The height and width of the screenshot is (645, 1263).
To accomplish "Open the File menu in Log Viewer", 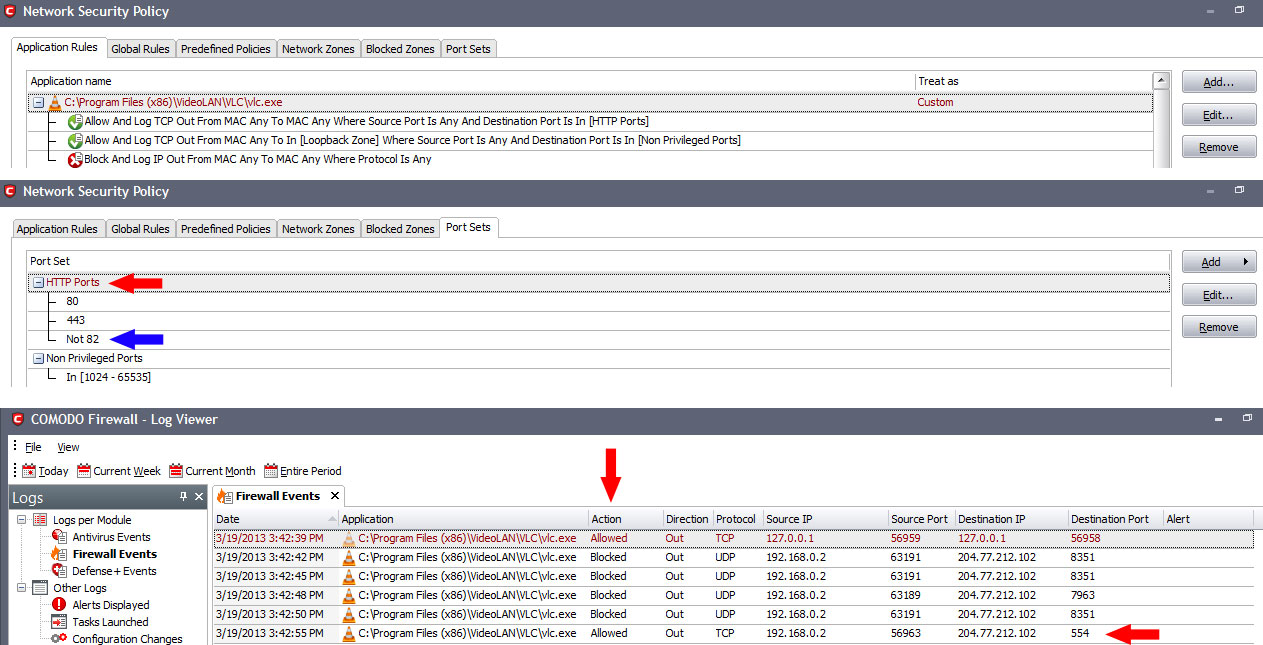I will click(x=33, y=447).
